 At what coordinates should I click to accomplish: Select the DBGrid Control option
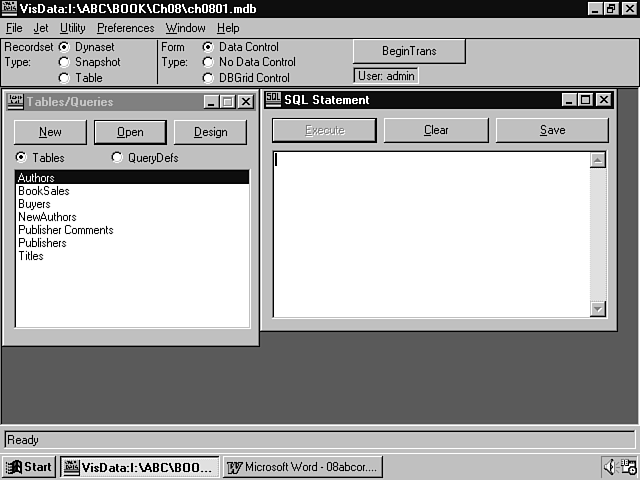pyautogui.click(x=209, y=78)
